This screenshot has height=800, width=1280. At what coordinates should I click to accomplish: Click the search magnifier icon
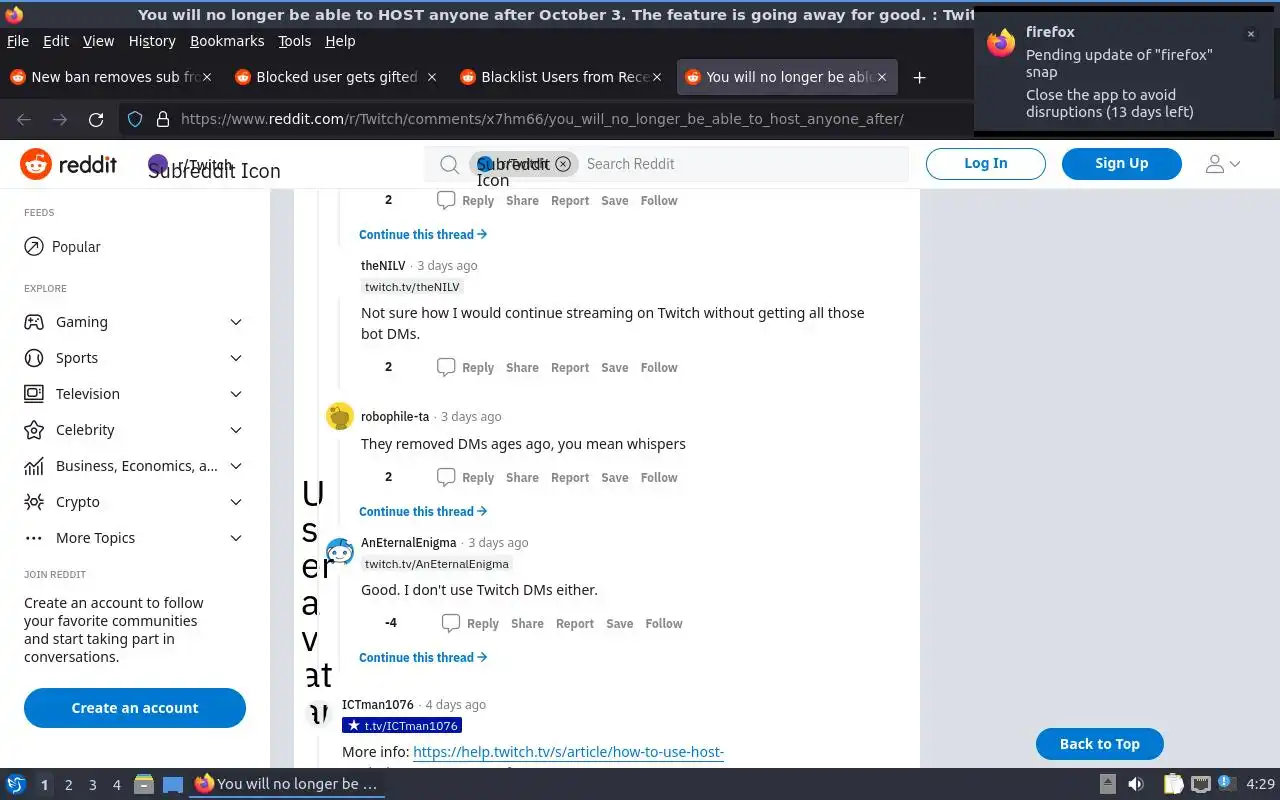click(450, 164)
